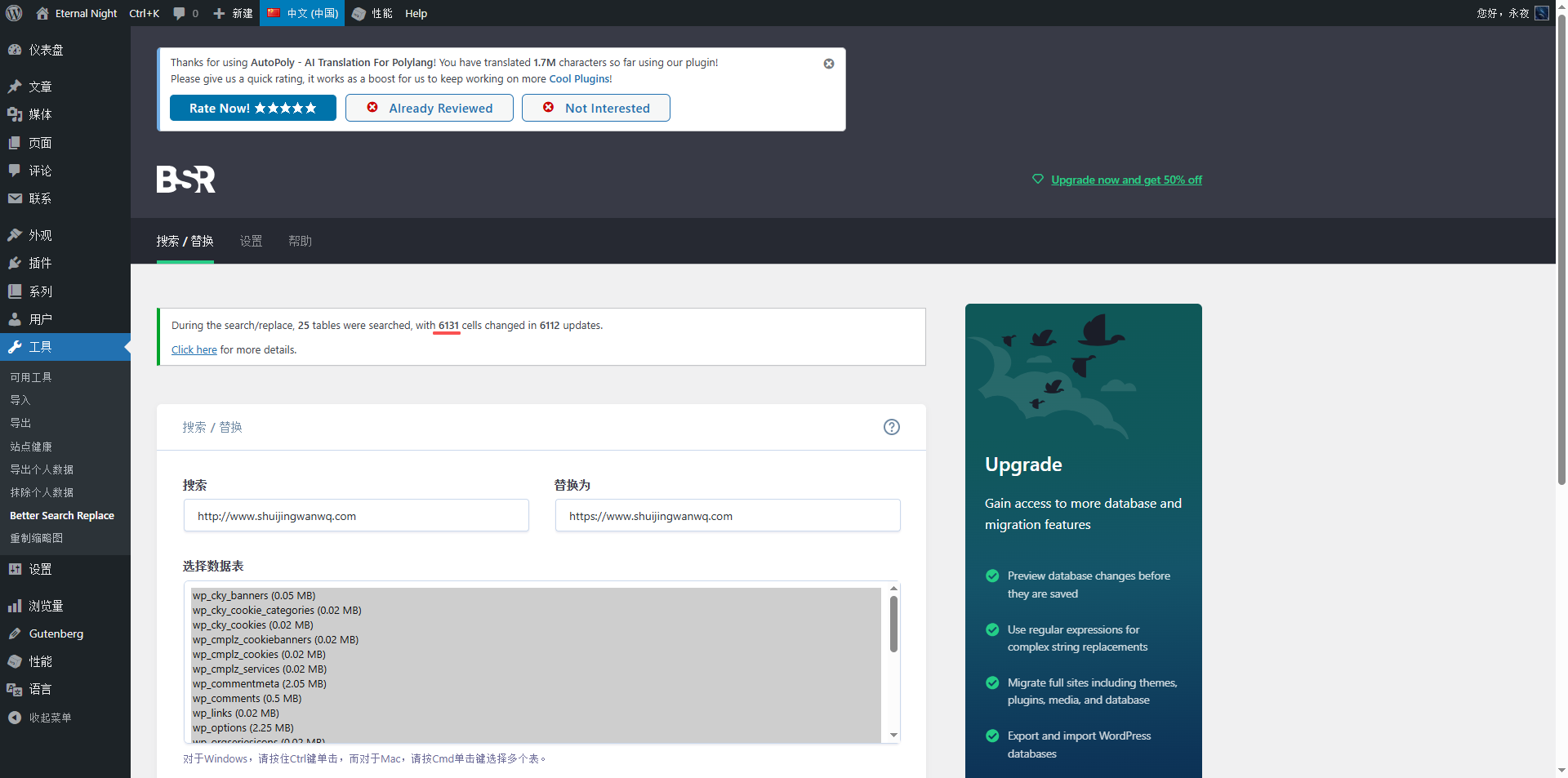The width and height of the screenshot is (1568, 778).
Task: Click the 媒体 media icon
Action: (15, 114)
